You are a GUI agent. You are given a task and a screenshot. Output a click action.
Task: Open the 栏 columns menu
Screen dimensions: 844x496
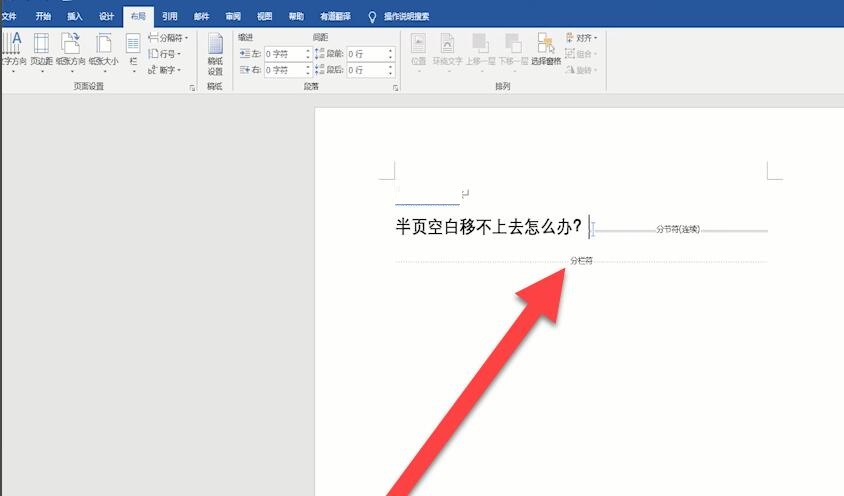(133, 52)
